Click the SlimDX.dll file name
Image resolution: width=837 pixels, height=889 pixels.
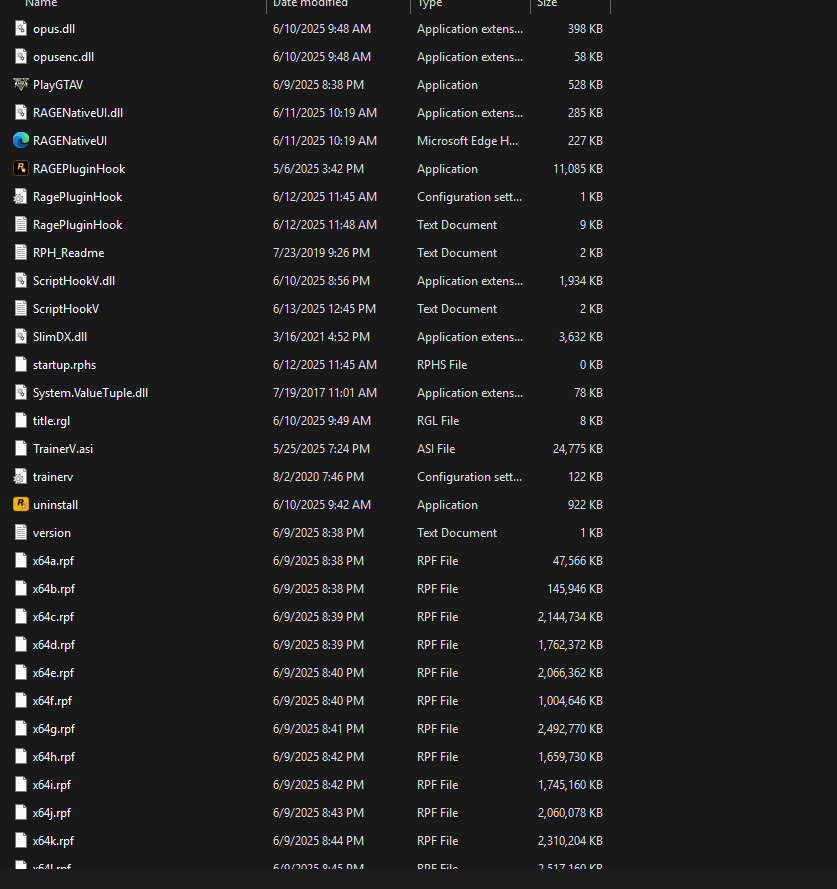[x=60, y=337]
